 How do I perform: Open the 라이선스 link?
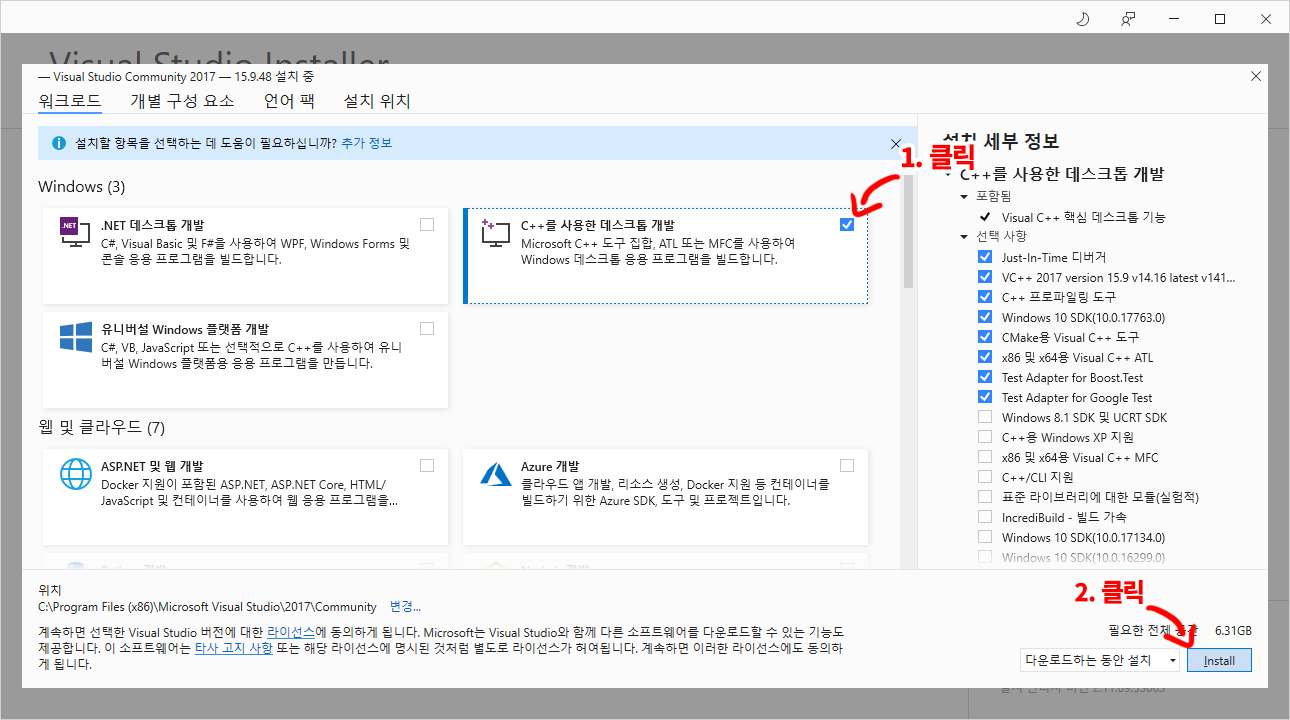(291, 633)
